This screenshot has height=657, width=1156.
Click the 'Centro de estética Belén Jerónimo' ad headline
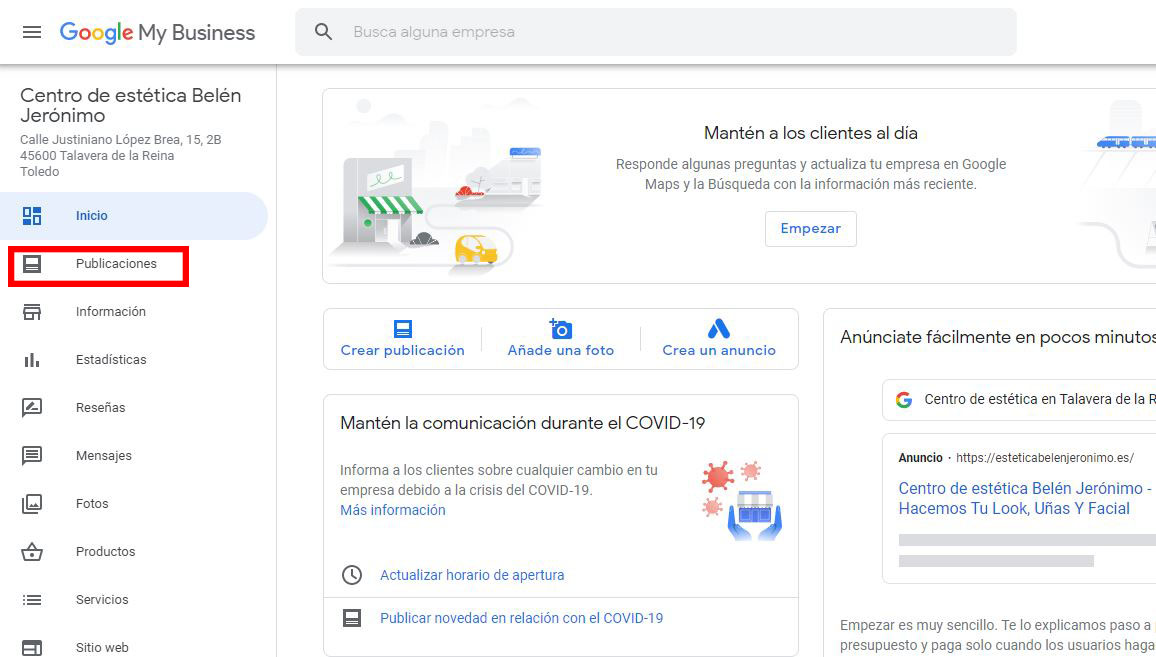(x=1024, y=498)
